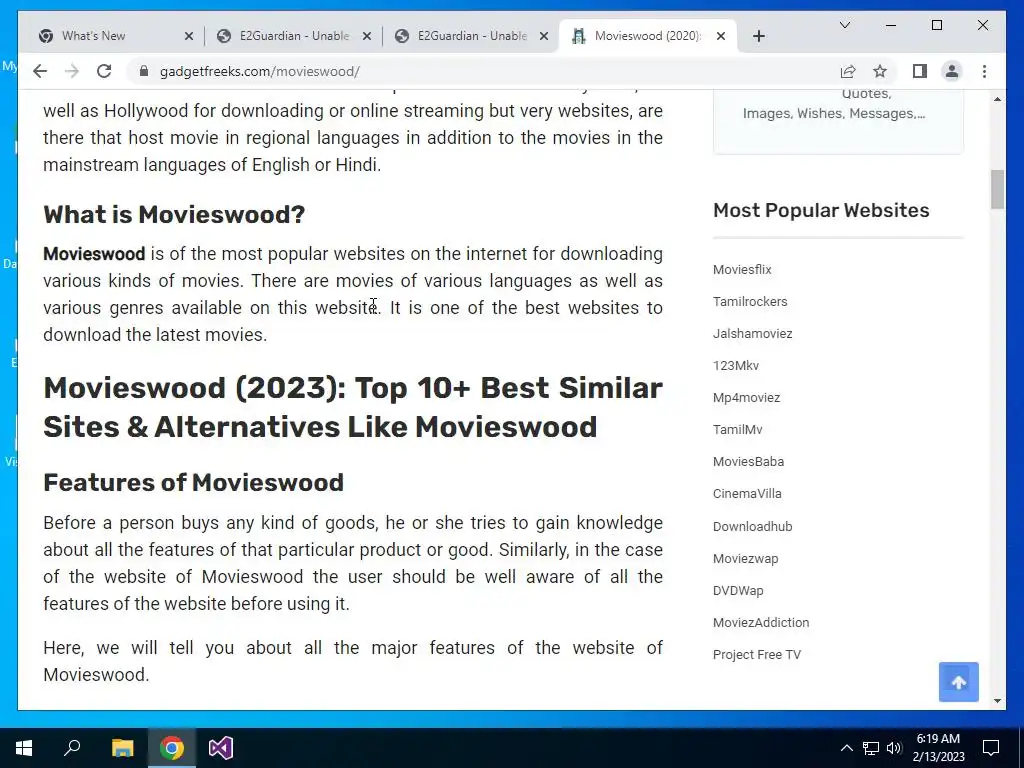Open the MoviesBaba link
The height and width of the screenshot is (768, 1024).
[x=748, y=462]
